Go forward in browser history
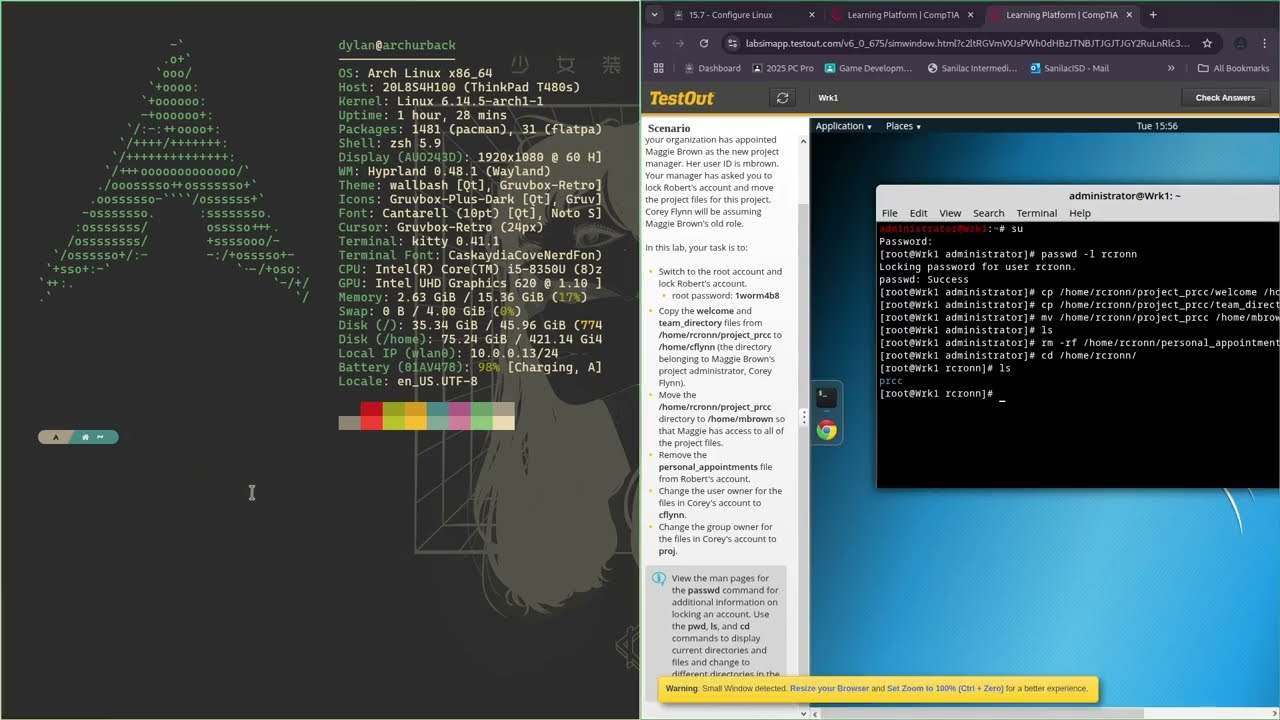The width and height of the screenshot is (1280, 720). 680,43
